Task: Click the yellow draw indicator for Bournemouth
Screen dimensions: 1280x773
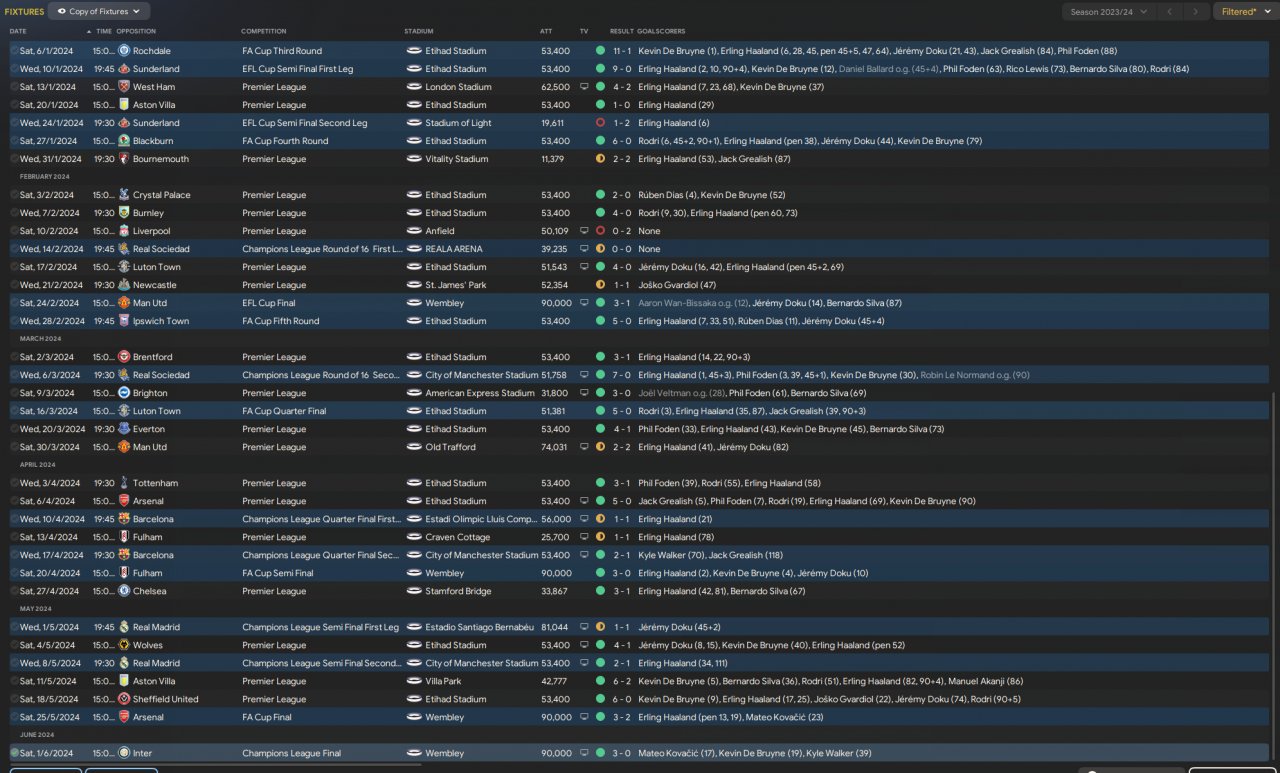Action: (600, 159)
